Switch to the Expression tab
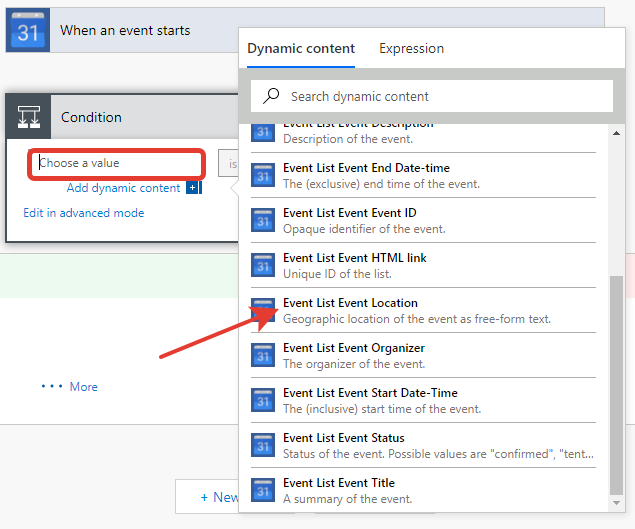 tap(411, 48)
